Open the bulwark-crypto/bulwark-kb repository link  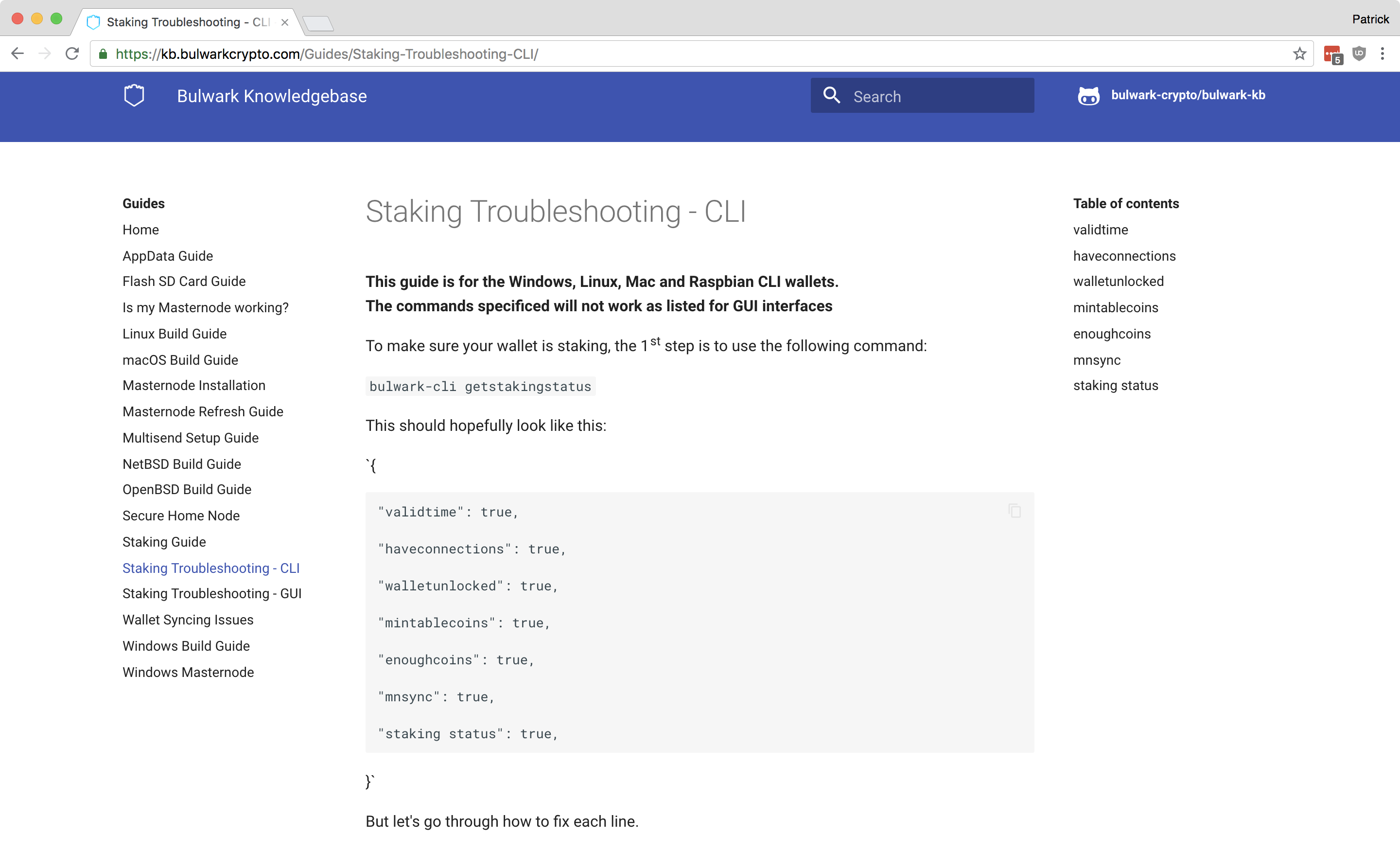(x=1188, y=95)
